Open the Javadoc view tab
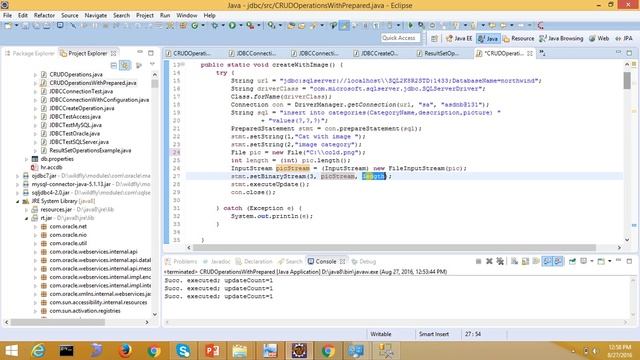 pyautogui.click(x=217, y=262)
